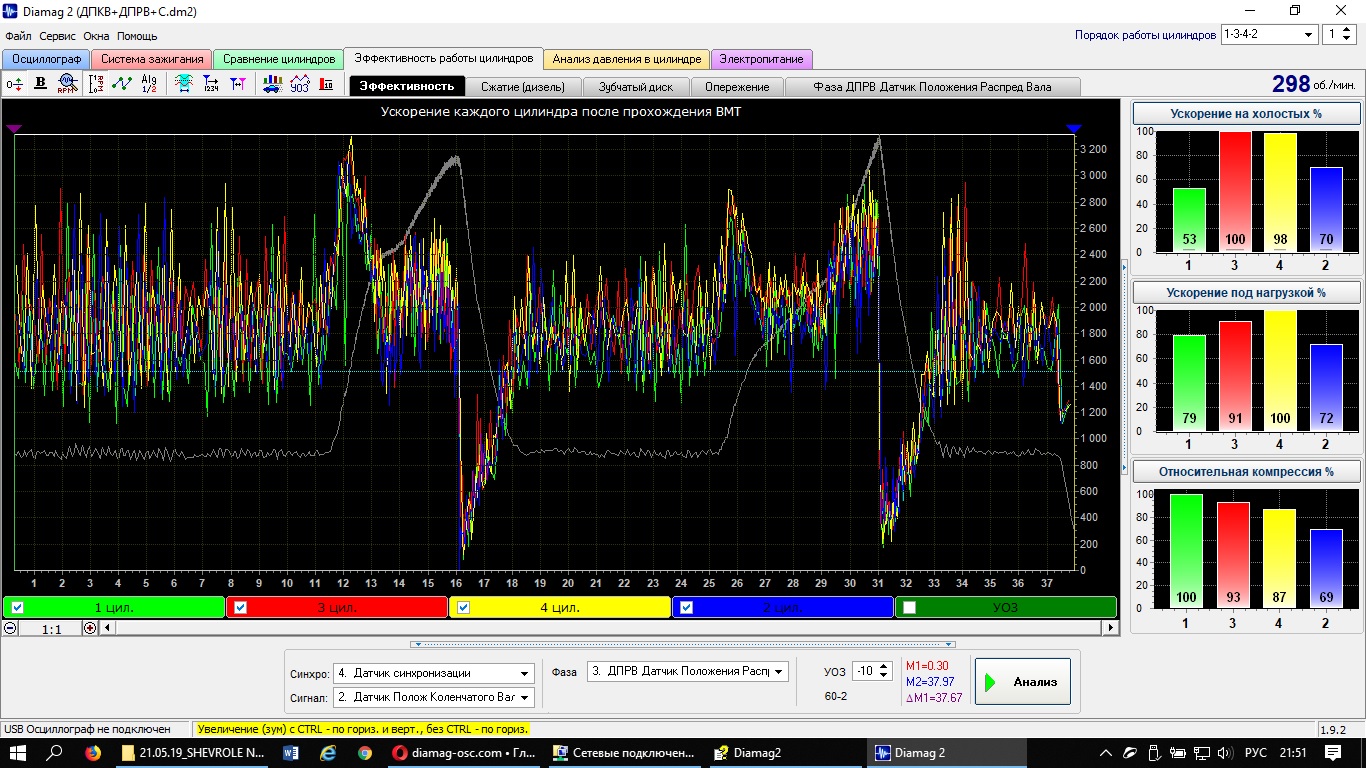Viewport: 1366px width, 768px height.
Task: Click the car with color bars icon
Action: [x=272, y=84]
